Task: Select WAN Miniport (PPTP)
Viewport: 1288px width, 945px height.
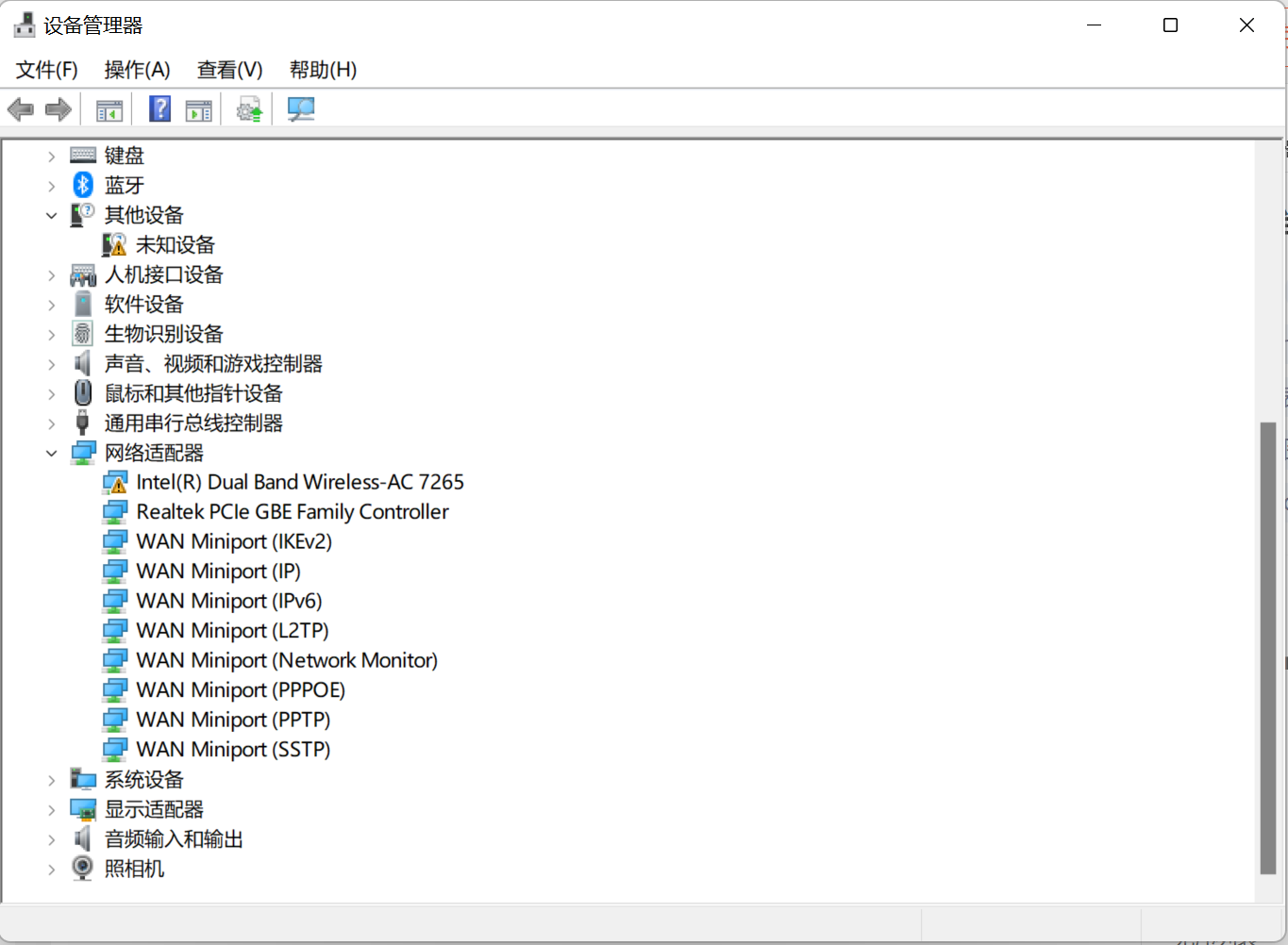Action: [234, 720]
